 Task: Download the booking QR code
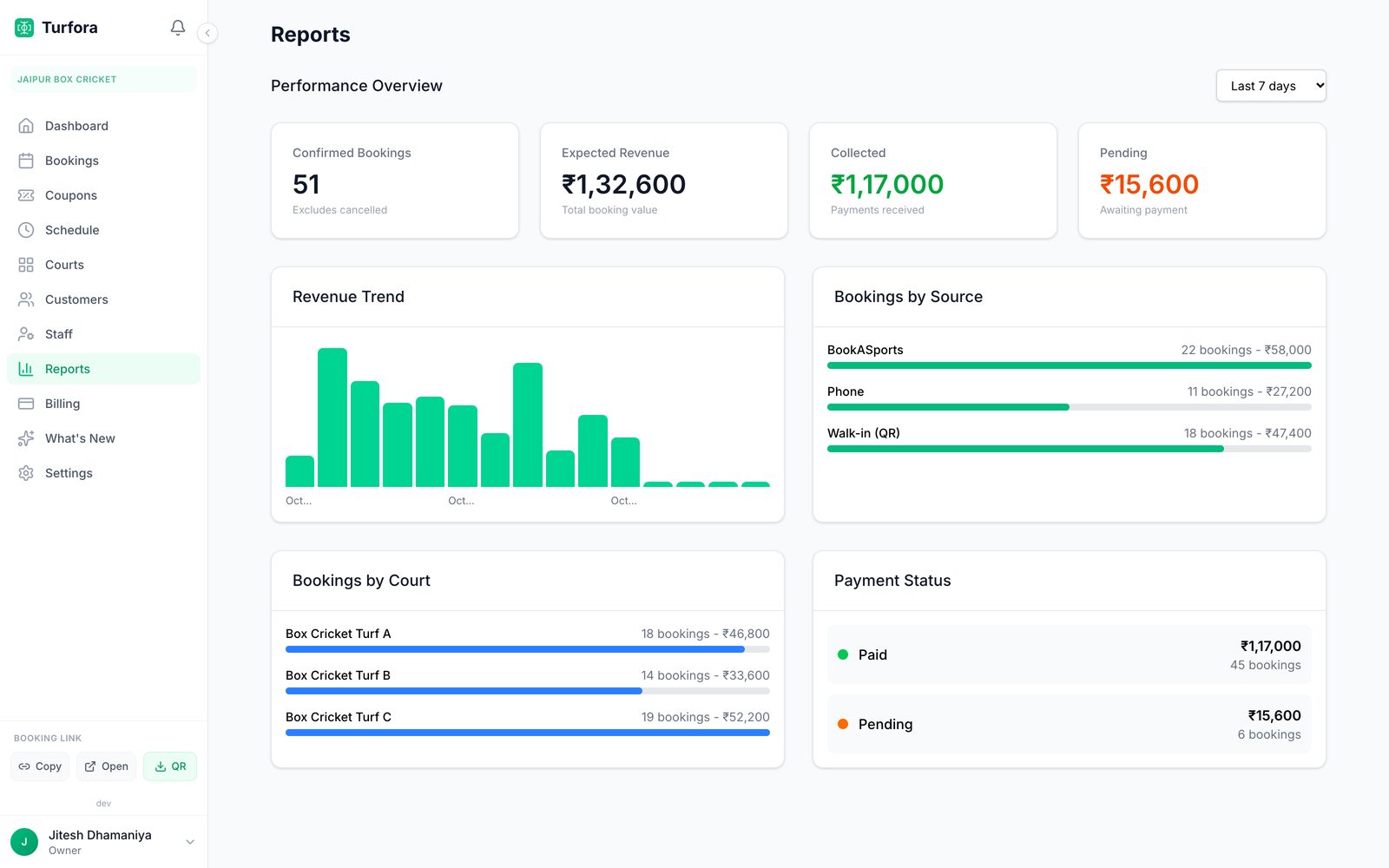170,766
